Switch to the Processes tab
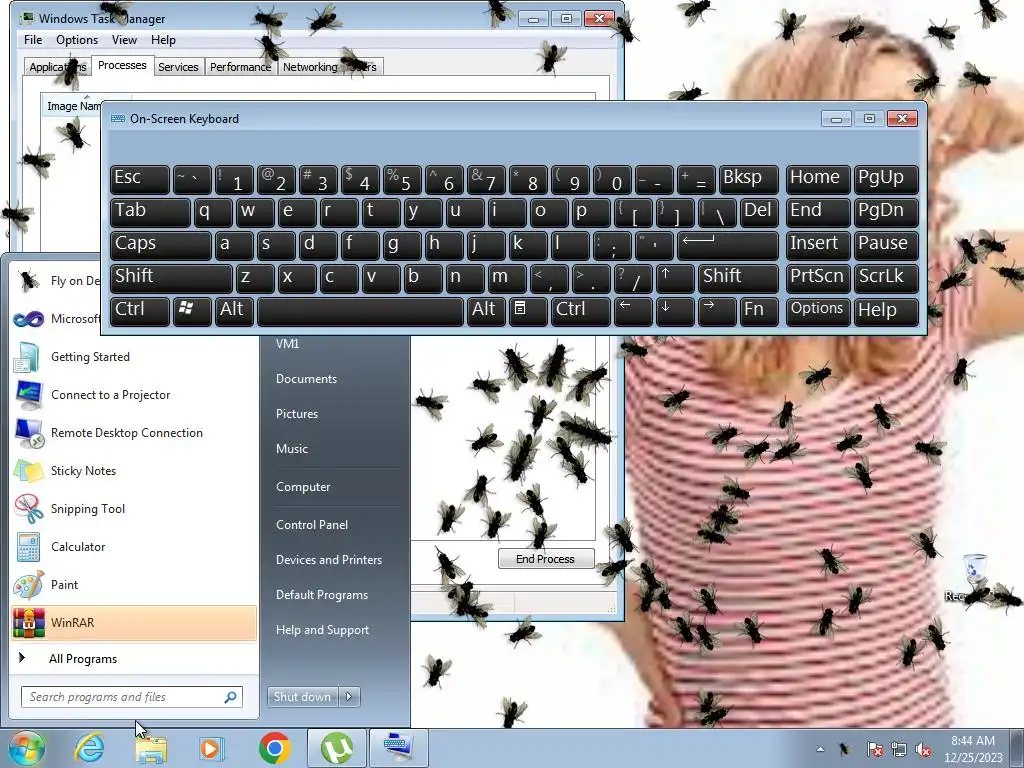The width and height of the screenshot is (1024, 768). coord(122,65)
